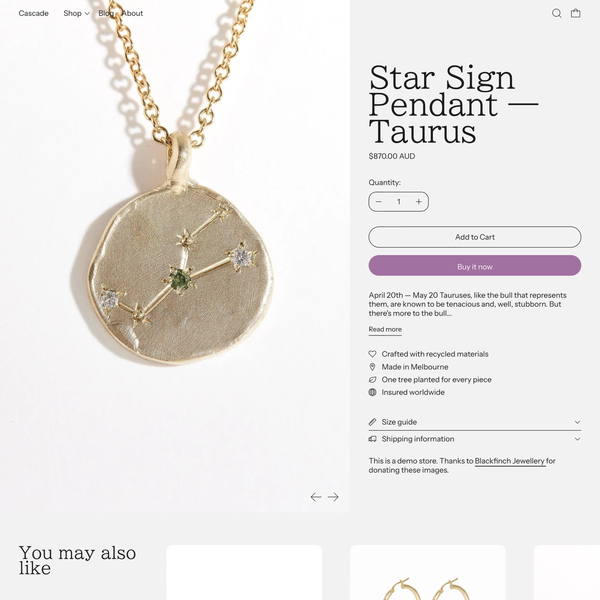Open the Blog menu item

(106, 13)
